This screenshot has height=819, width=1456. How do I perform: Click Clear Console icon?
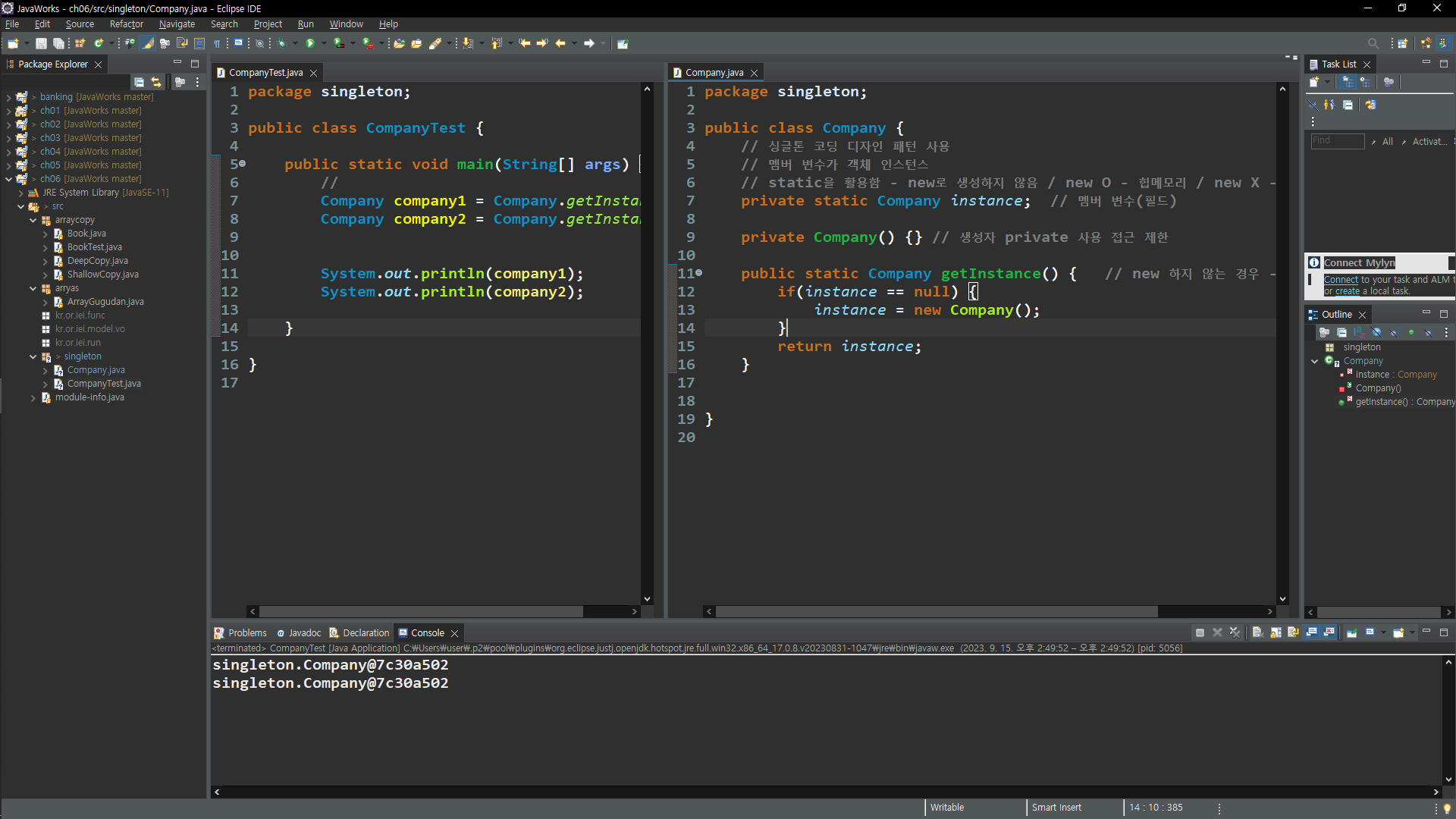click(x=1257, y=632)
